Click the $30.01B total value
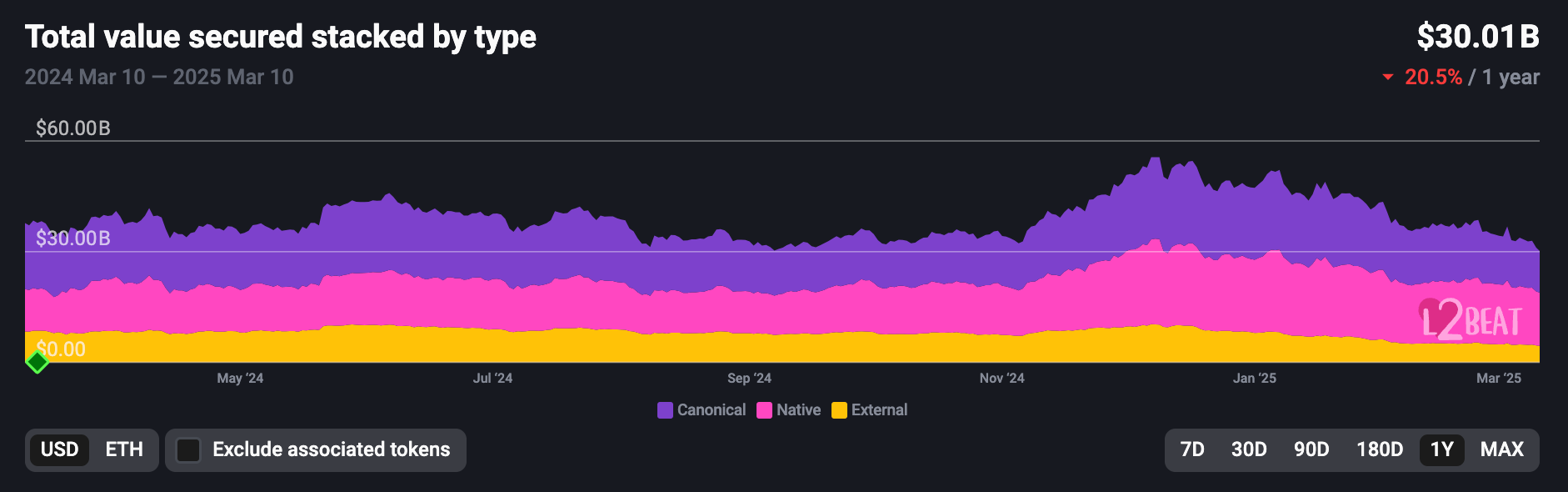Screen dimensions: 1568x492 pyautogui.click(x=1478, y=37)
